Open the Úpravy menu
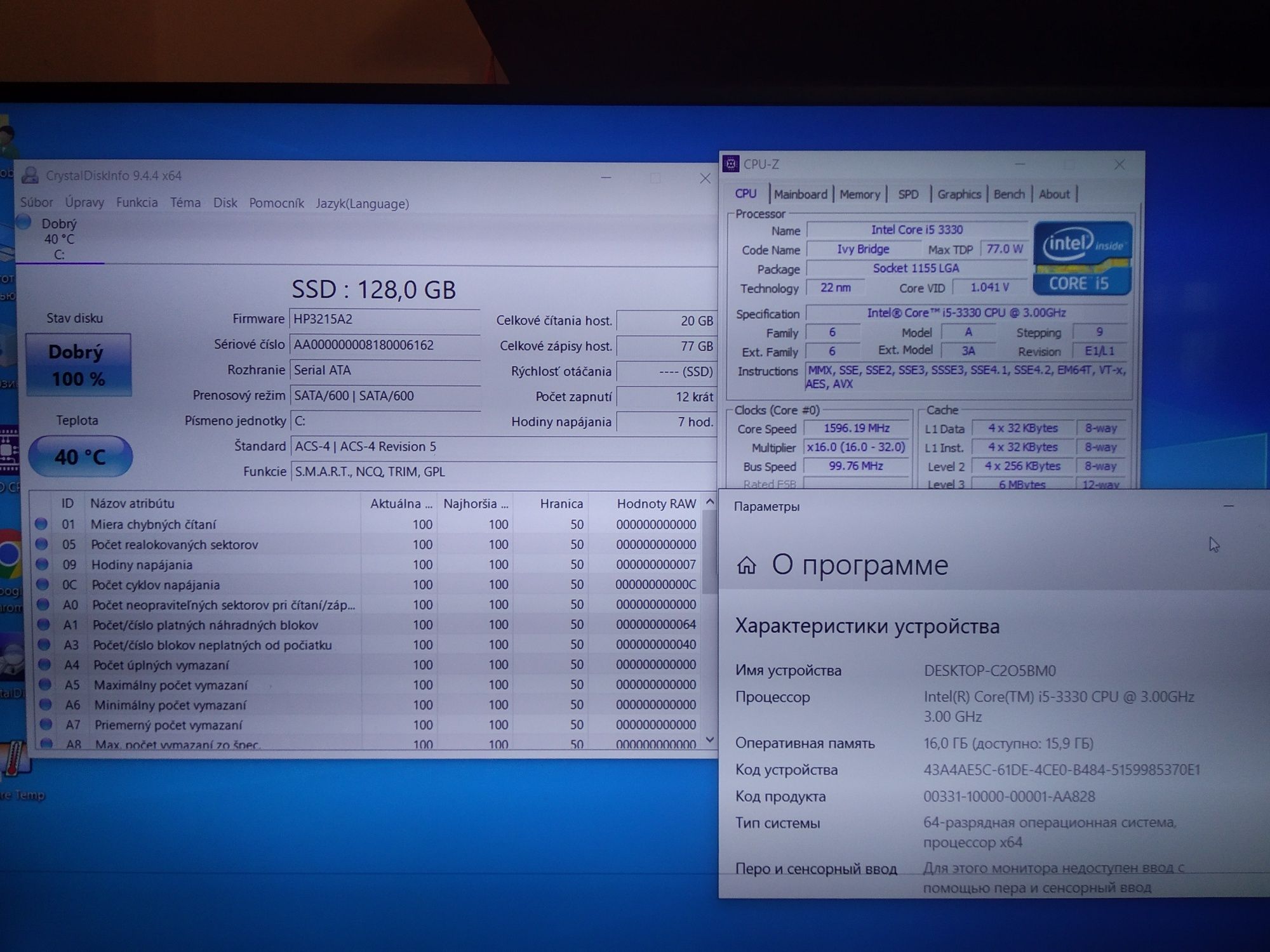This screenshot has height=952, width=1270. pos(84,202)
